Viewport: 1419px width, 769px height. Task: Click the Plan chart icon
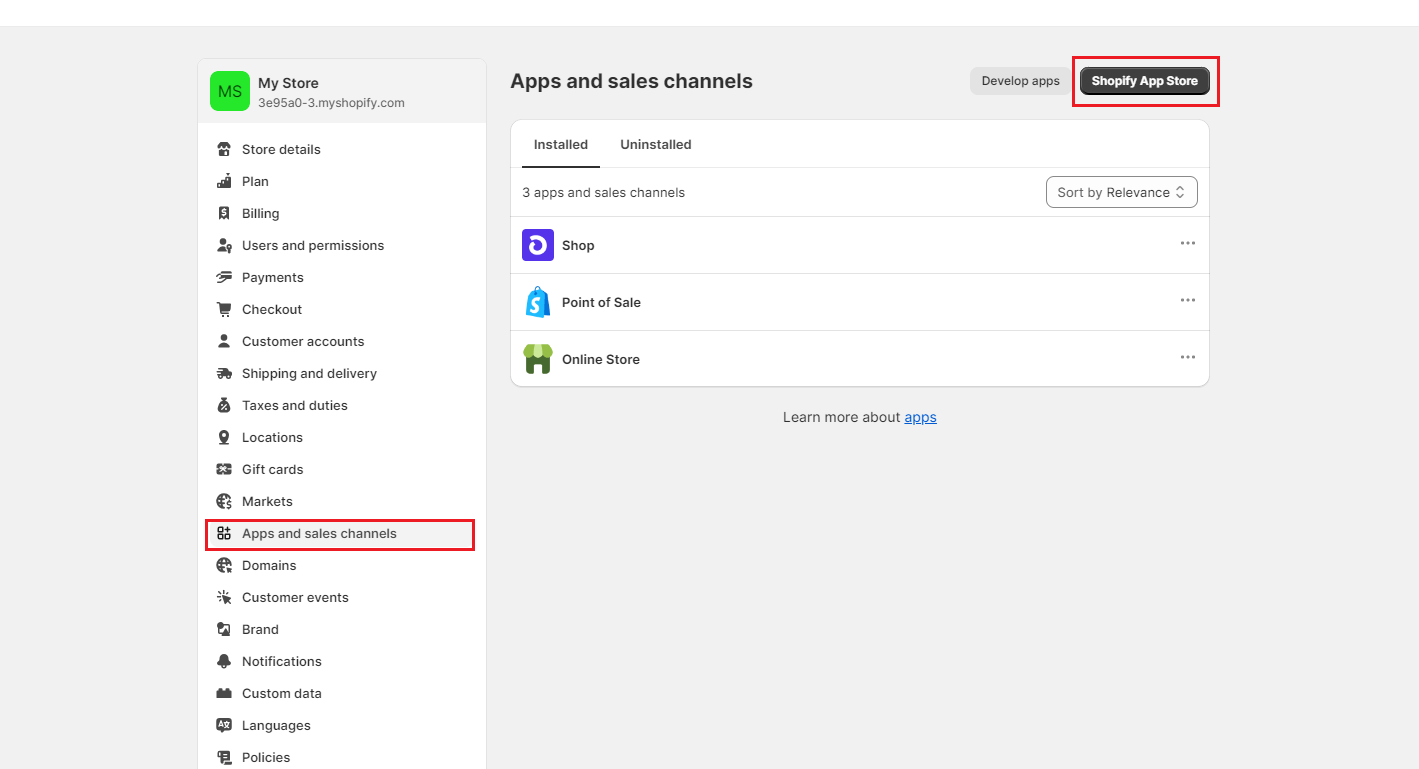pyautogui.click(x=224, y=181)
